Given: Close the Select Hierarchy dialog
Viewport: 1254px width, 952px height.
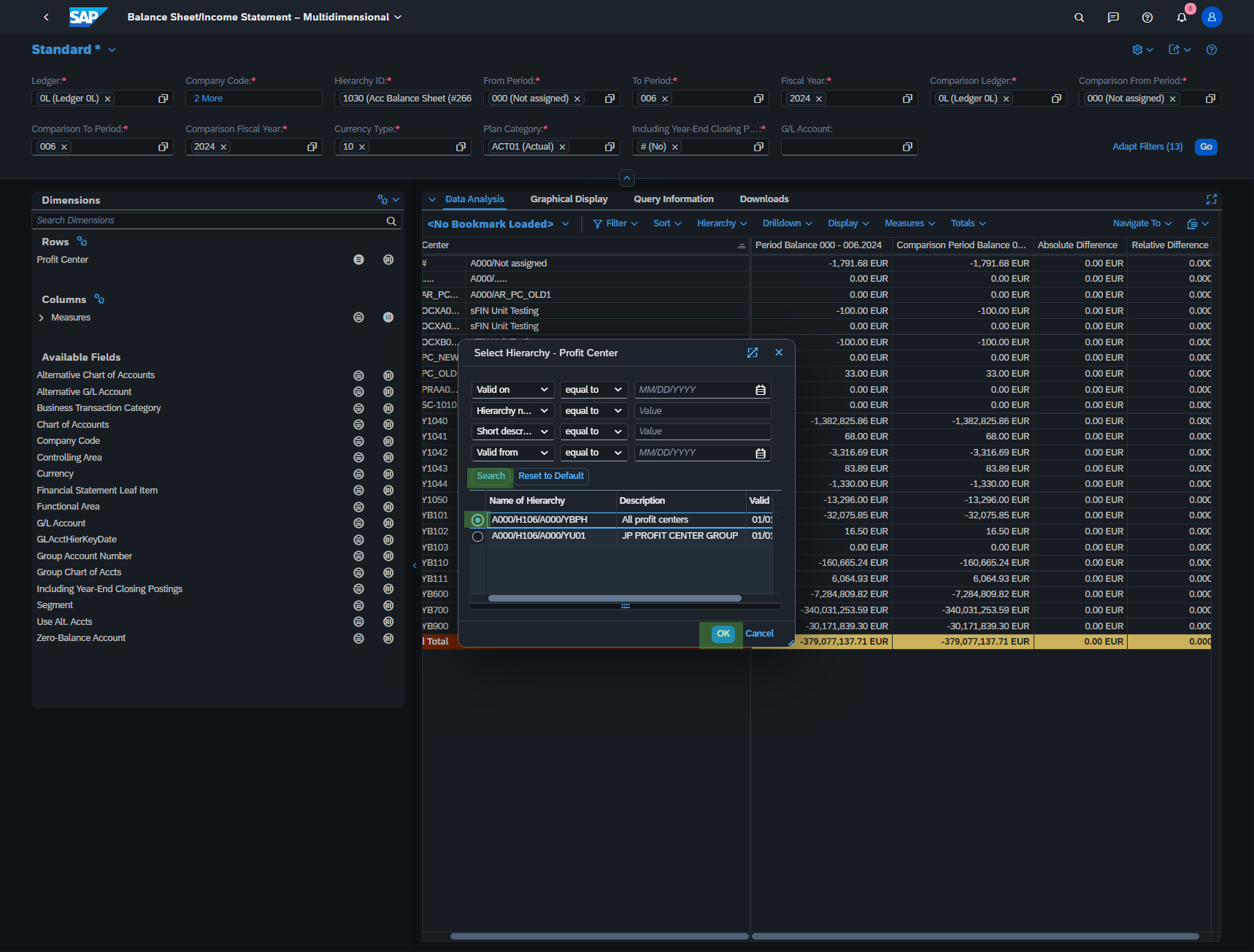Looking at the screenshot, I should tap(779, 353).
